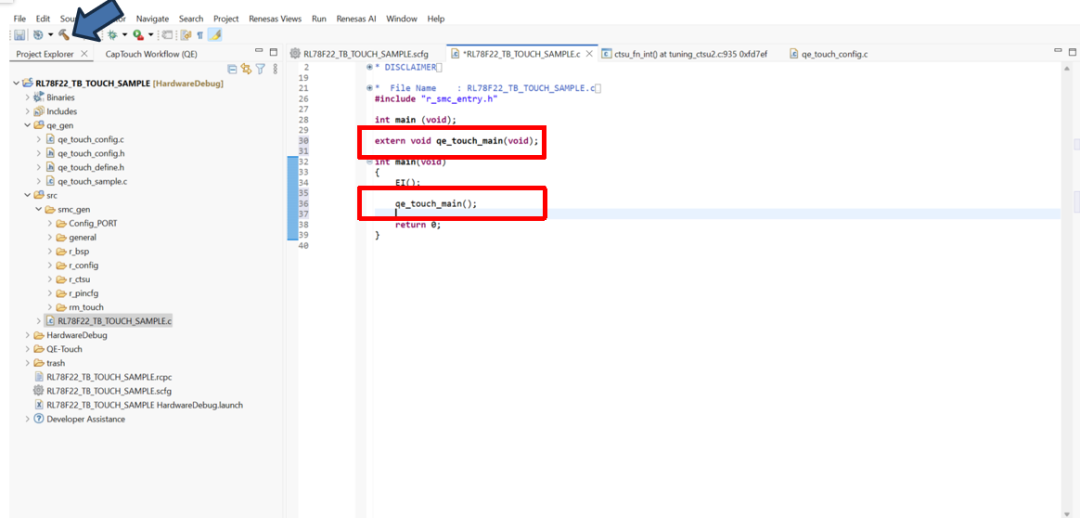This screenshot has width=1080, height=518.
Task: Launch debug using the bug icon
Action: click(x=112, y=35)
